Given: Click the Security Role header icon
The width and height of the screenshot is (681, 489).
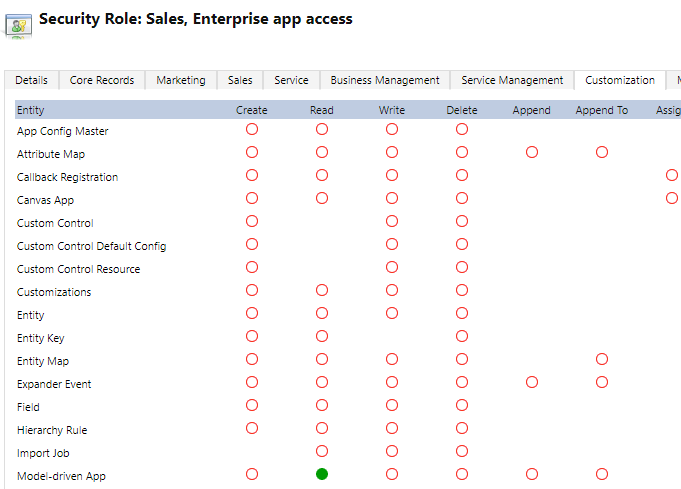Looking at the screenshot, I should (x=18, y=25).
